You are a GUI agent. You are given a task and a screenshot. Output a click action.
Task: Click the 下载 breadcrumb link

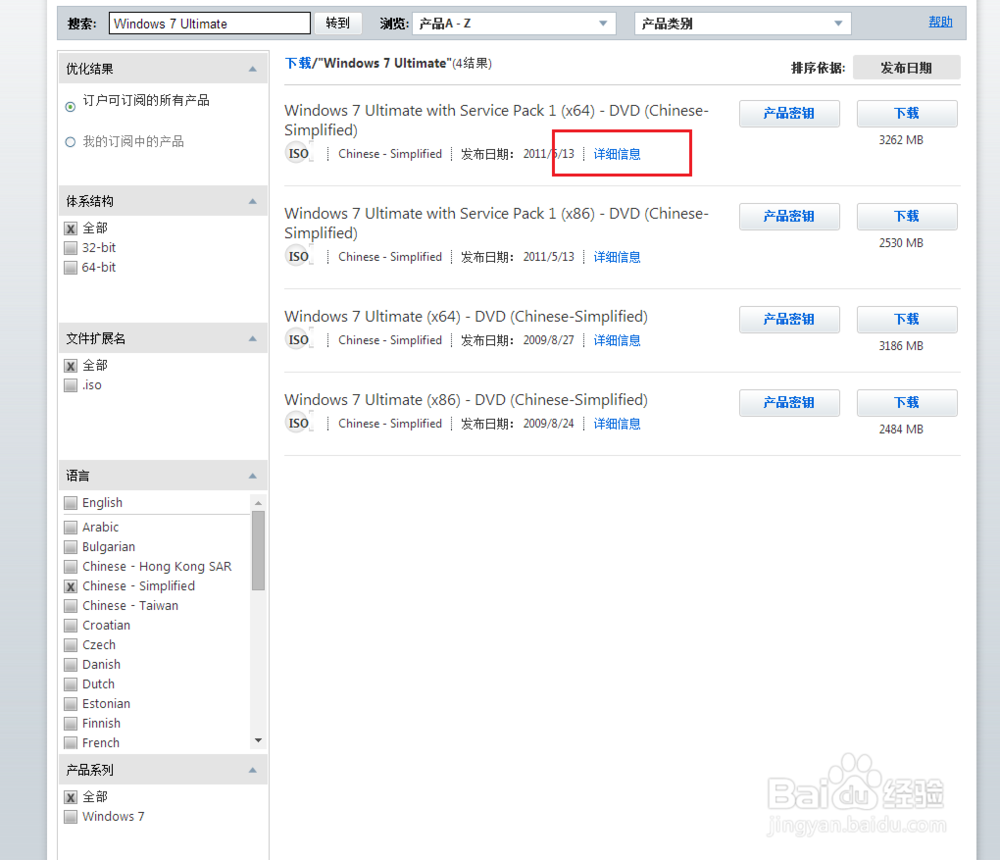pyautogui.click(x=298, y=63)
